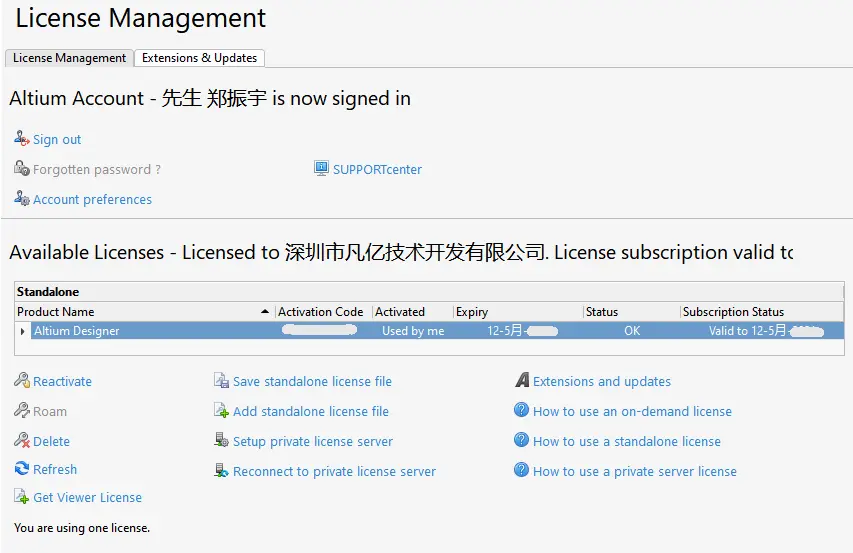The image size is (853, 553).
Task: Click the Refresh link
Action: point(55,469)
